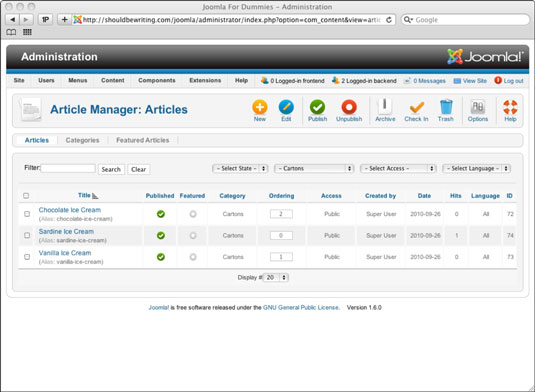Open the Help menu in the menu bar
535x392 pixels.
(241, 81)
